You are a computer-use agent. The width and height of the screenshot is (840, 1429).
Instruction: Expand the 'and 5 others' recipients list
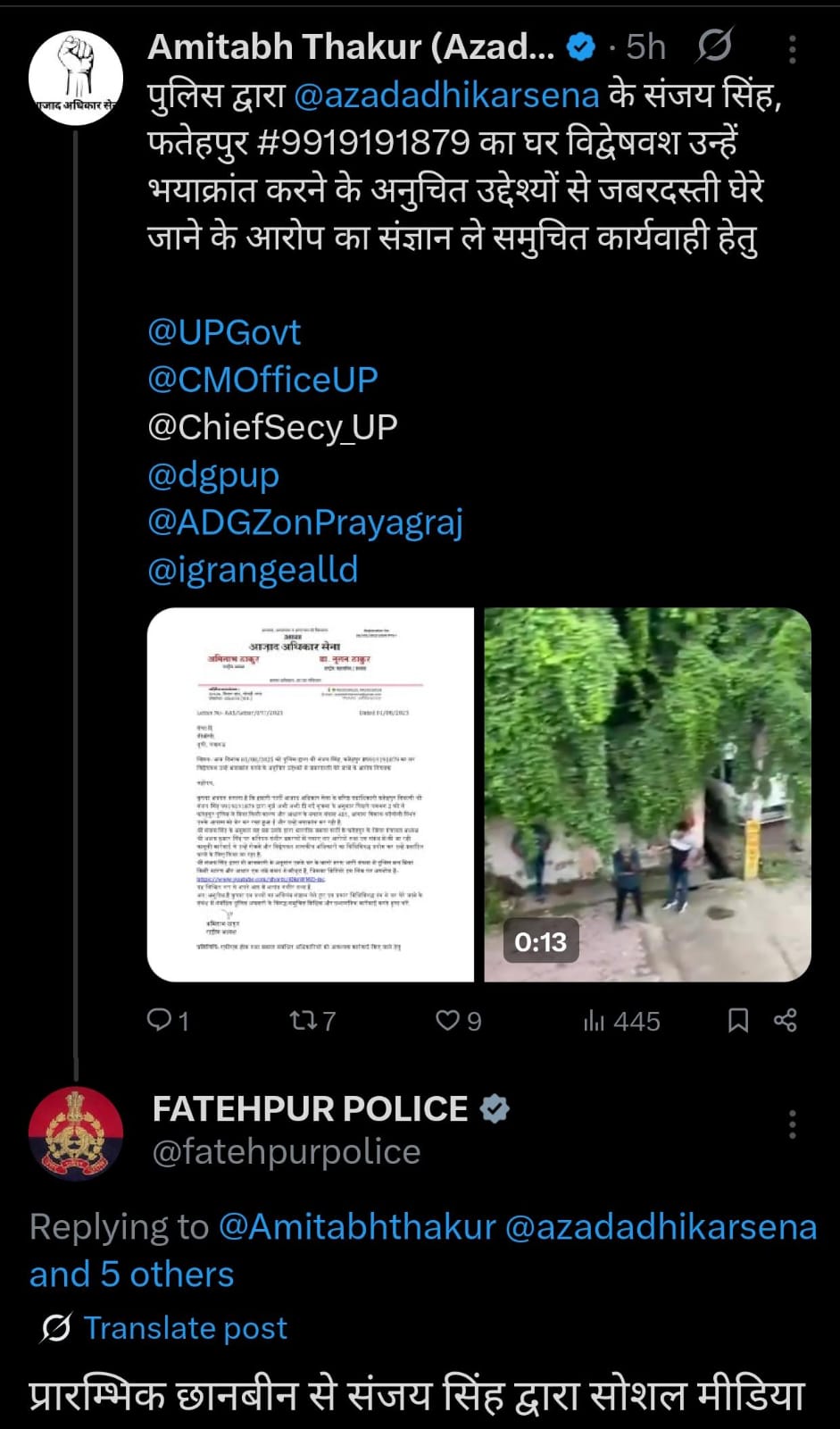point(131,1274)
